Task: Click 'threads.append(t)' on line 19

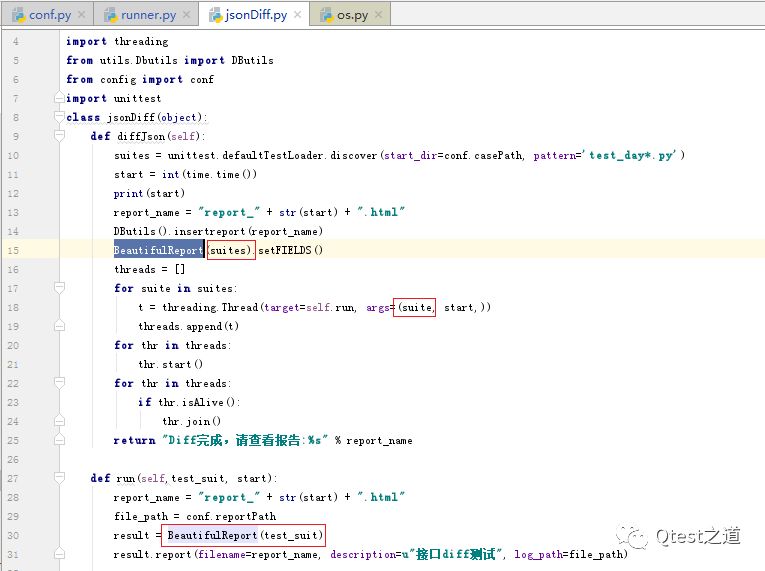Action: point(188,326)
